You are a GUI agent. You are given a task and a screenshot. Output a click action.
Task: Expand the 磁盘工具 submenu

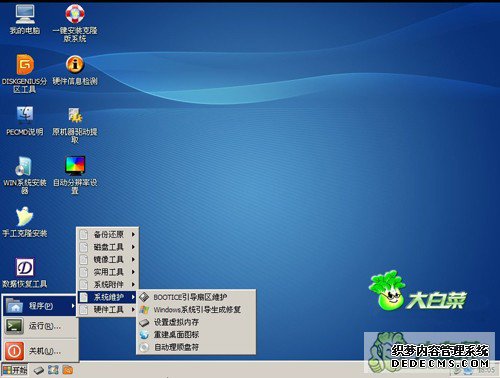point(108,247)
